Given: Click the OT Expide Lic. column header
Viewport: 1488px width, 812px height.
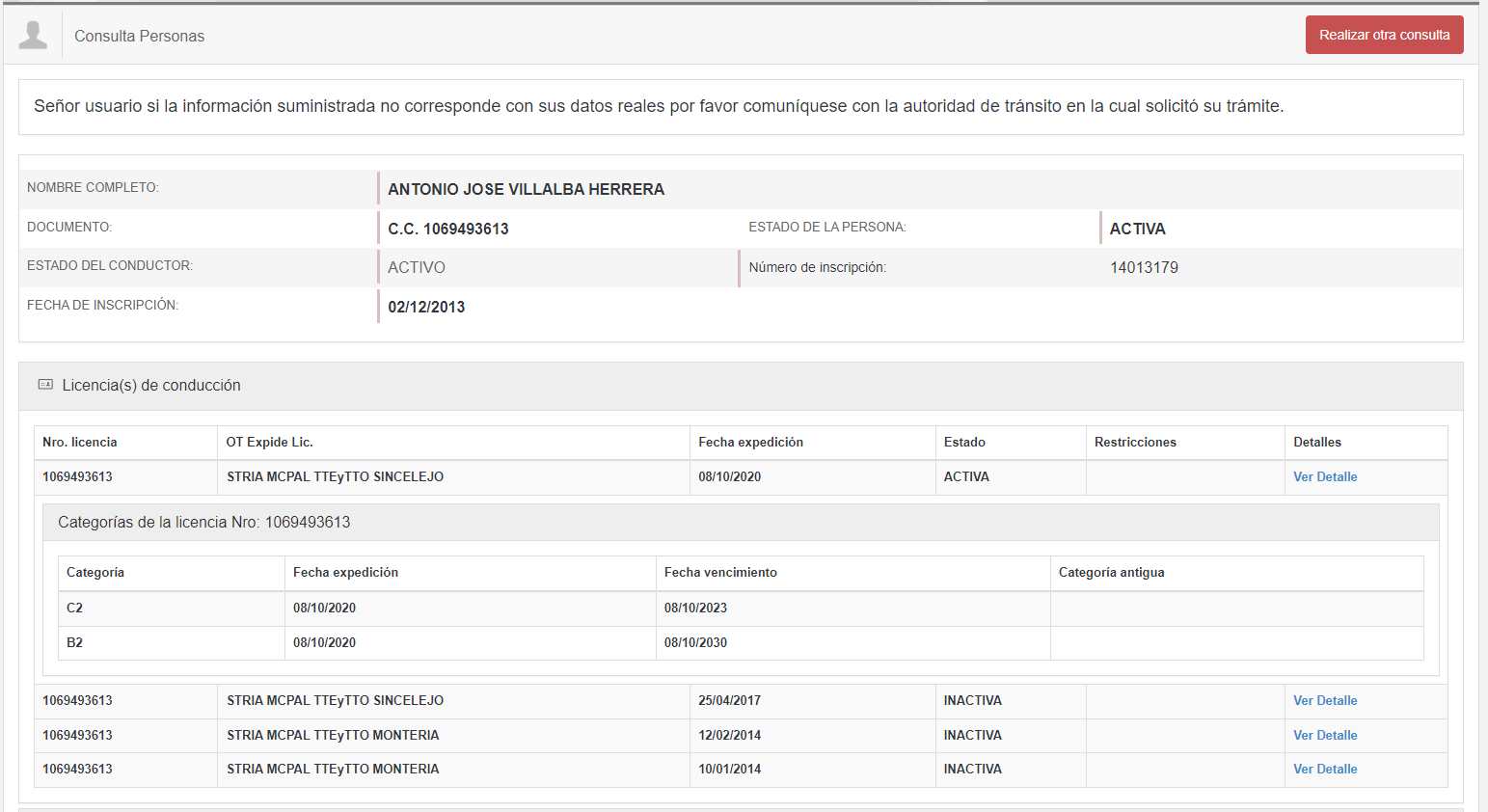Looking at the screenshot, I should click(x=269, y=443).
